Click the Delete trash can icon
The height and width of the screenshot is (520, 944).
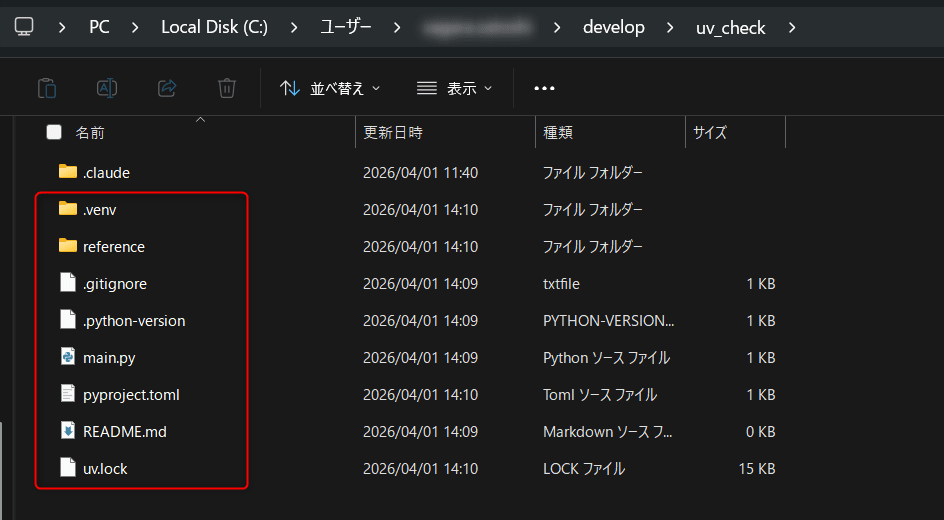pyautogui.click(x=226, y=88)
